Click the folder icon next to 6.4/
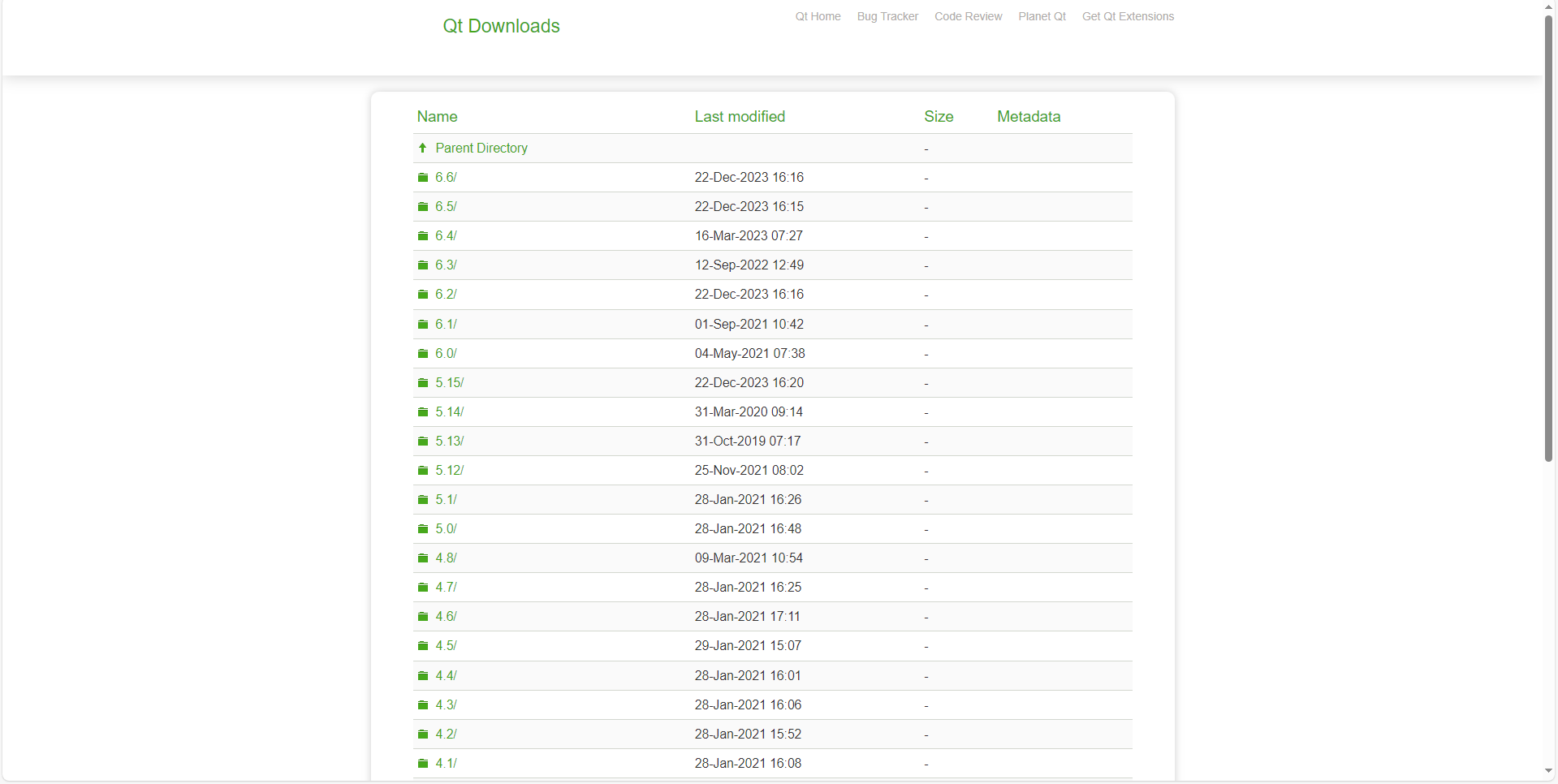 point(423,235)
